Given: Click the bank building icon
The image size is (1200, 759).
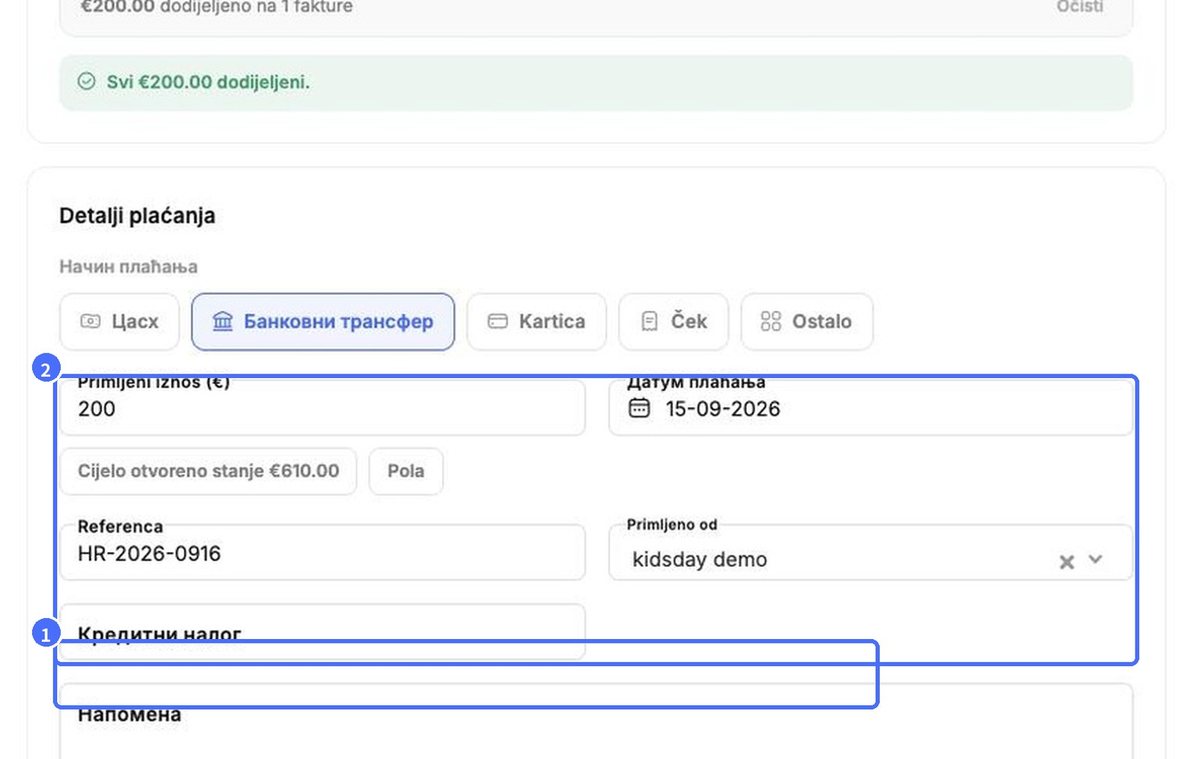Looking at the screenshot, I should [223, 322].
